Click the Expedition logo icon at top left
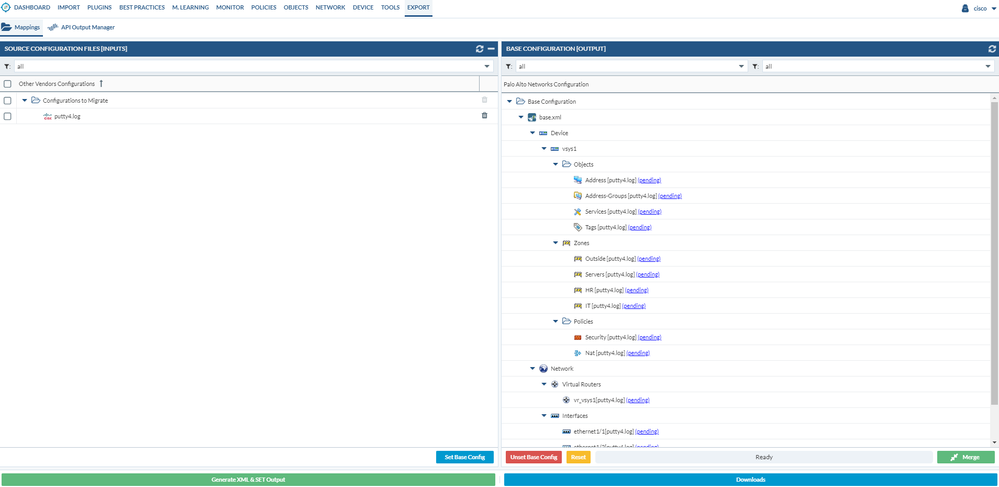 coord(6,8)
